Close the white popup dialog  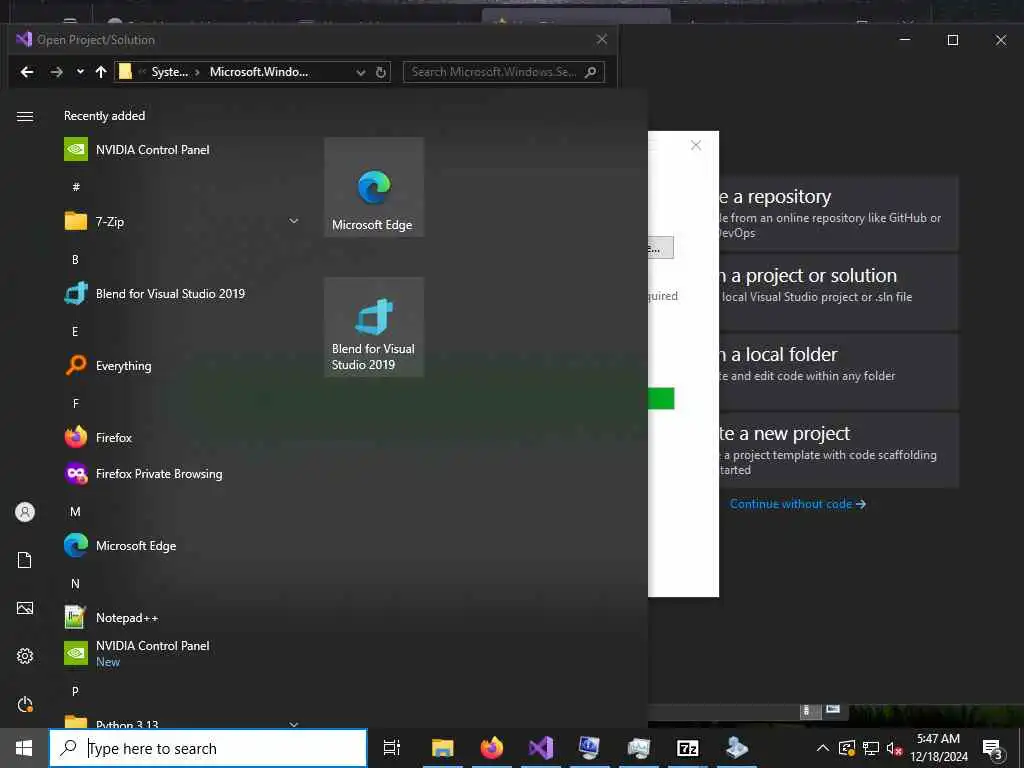click(696, 145)
